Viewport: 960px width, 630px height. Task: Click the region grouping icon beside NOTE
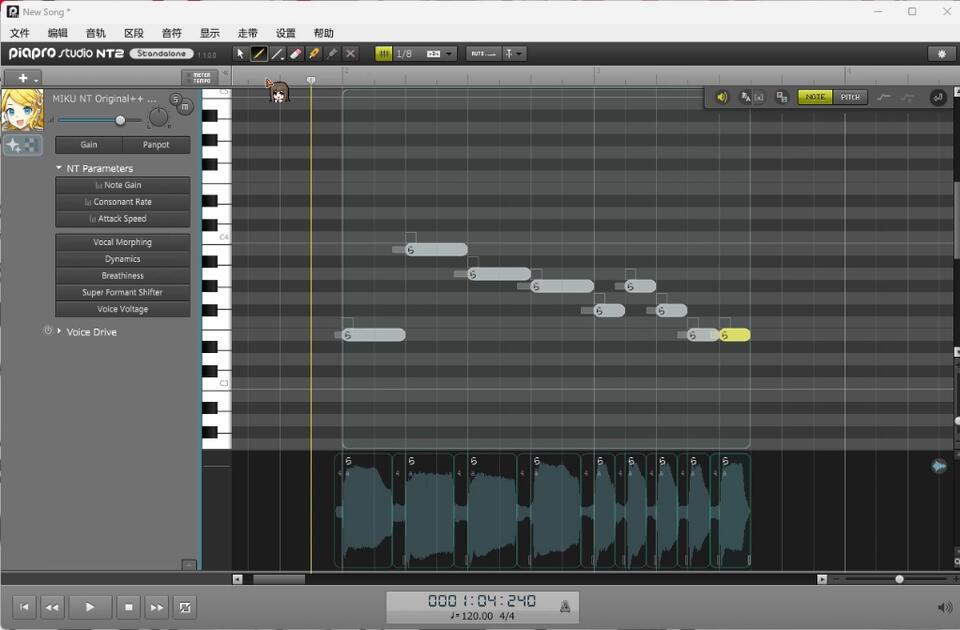click(782, 97)
